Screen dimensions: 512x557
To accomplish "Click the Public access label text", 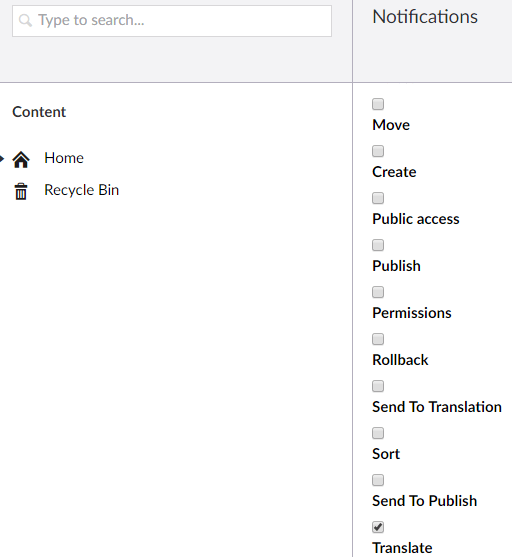I will click(x=416, y=219).
